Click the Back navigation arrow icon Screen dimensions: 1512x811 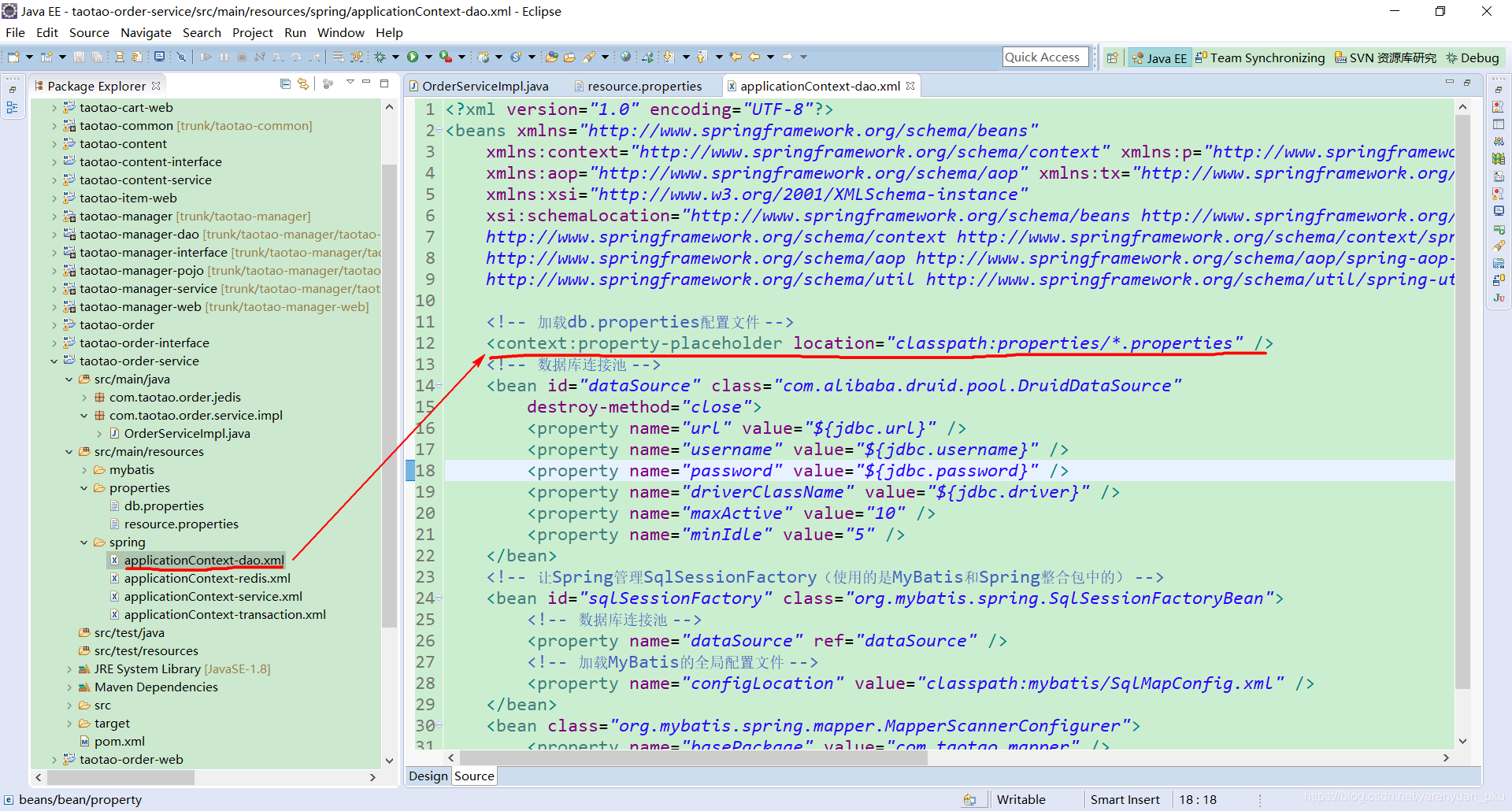point(754,57)
